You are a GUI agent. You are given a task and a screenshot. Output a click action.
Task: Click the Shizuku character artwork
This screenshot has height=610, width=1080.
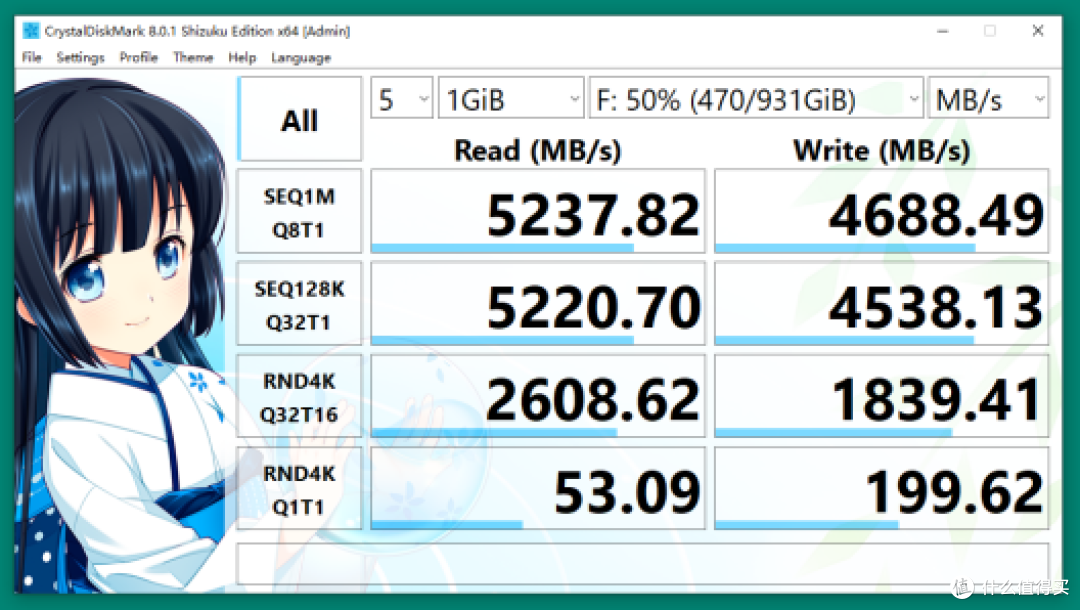click(121, 335)
